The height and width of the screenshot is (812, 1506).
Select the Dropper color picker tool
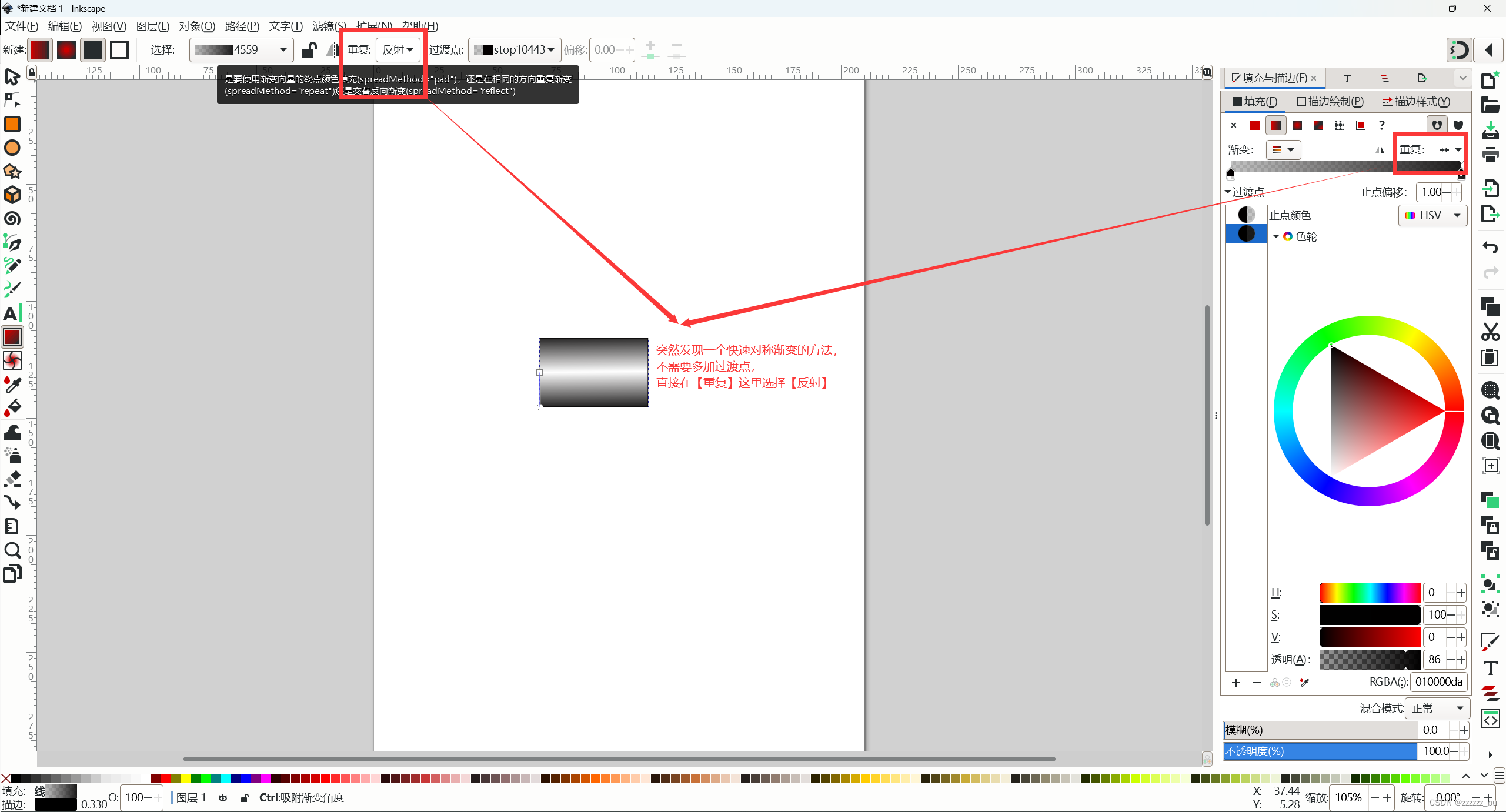click(x=12, y=385)
